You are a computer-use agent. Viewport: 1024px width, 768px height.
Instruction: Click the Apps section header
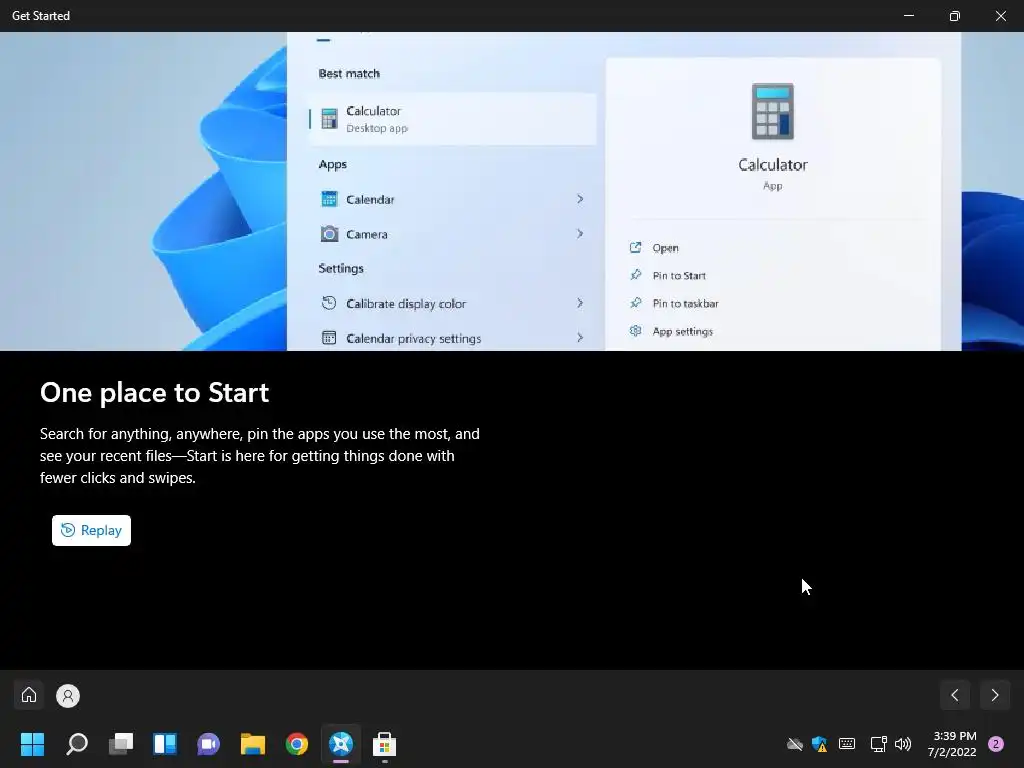332,165
